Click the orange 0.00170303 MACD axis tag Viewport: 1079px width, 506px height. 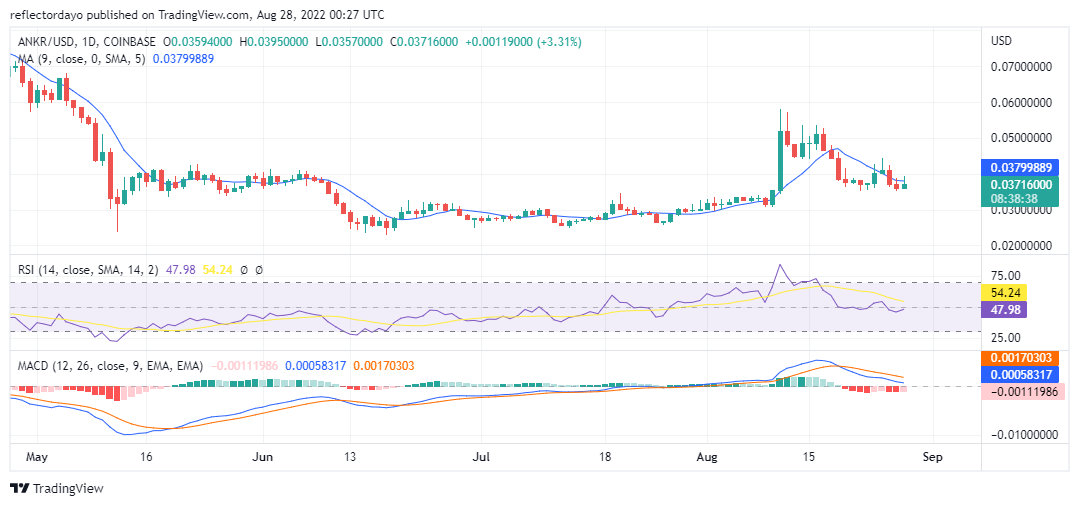(1018, 359)
